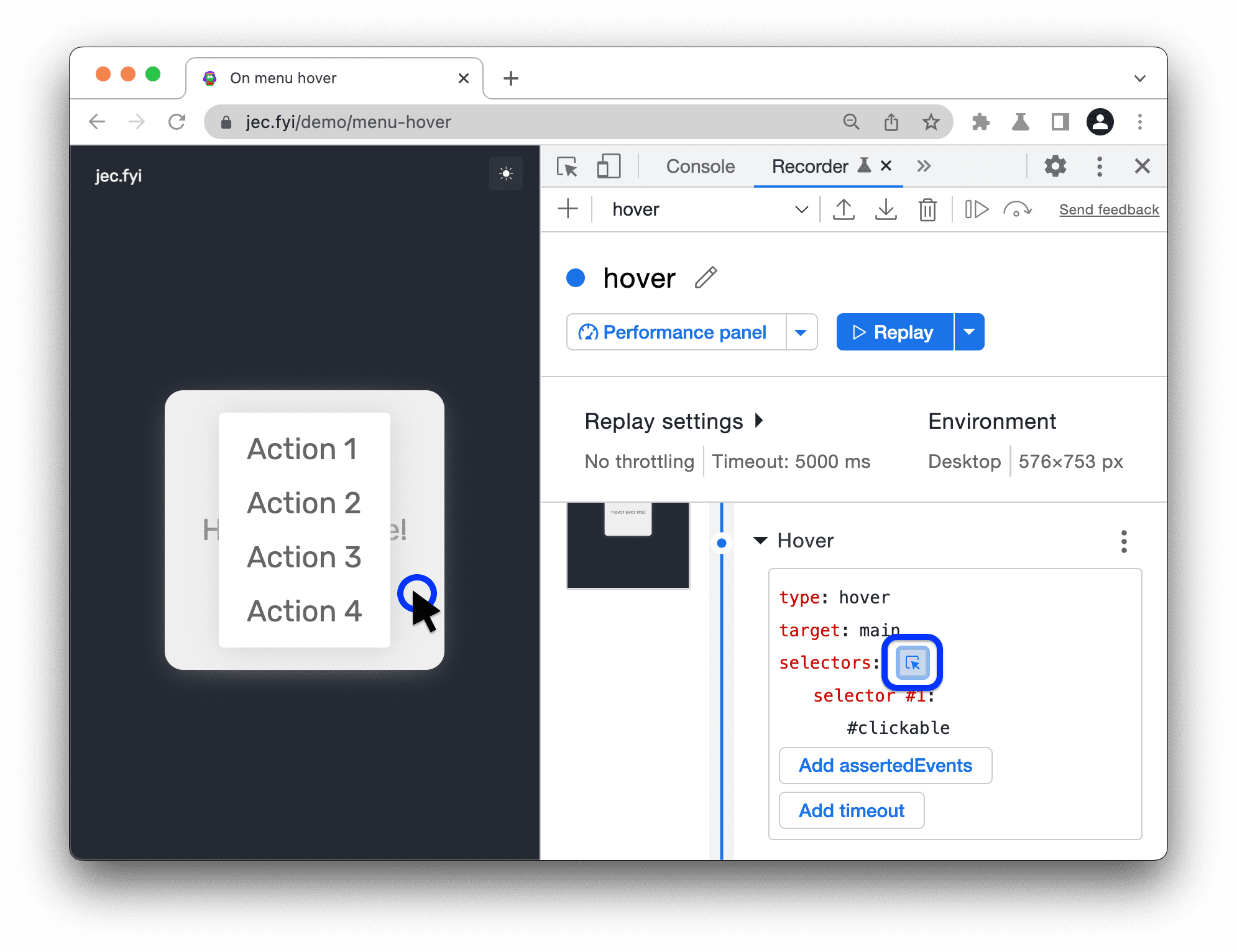Click Add assertedEvents button
Viewport: 1237px width, 952px height.
tap(884, 764)
